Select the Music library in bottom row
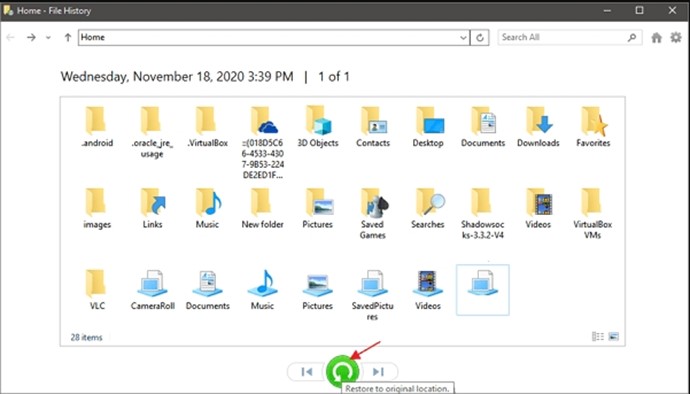The image size is (690, 394). point(262,290)
